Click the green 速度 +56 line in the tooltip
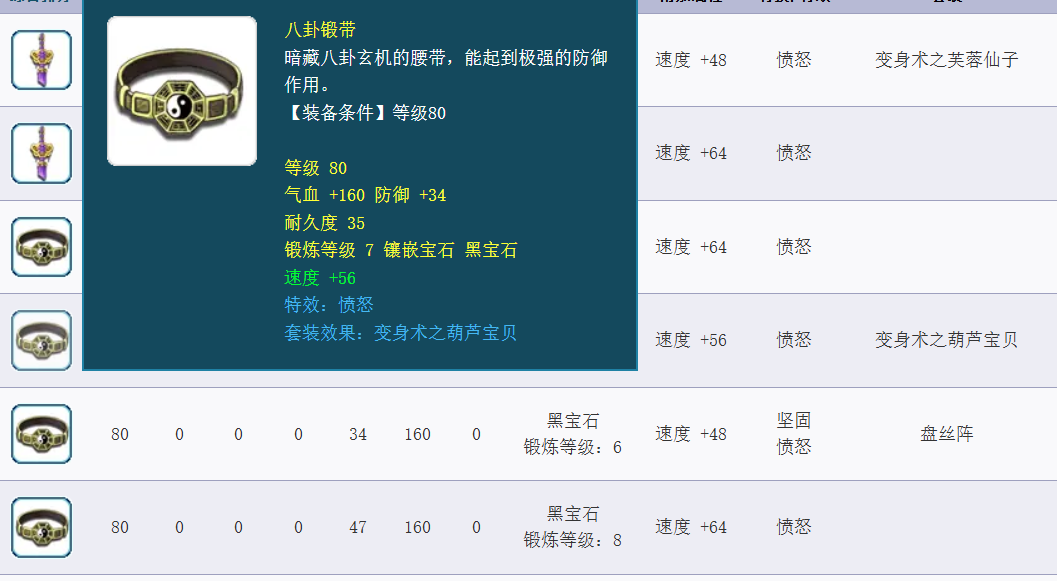 tap(320, 278)
